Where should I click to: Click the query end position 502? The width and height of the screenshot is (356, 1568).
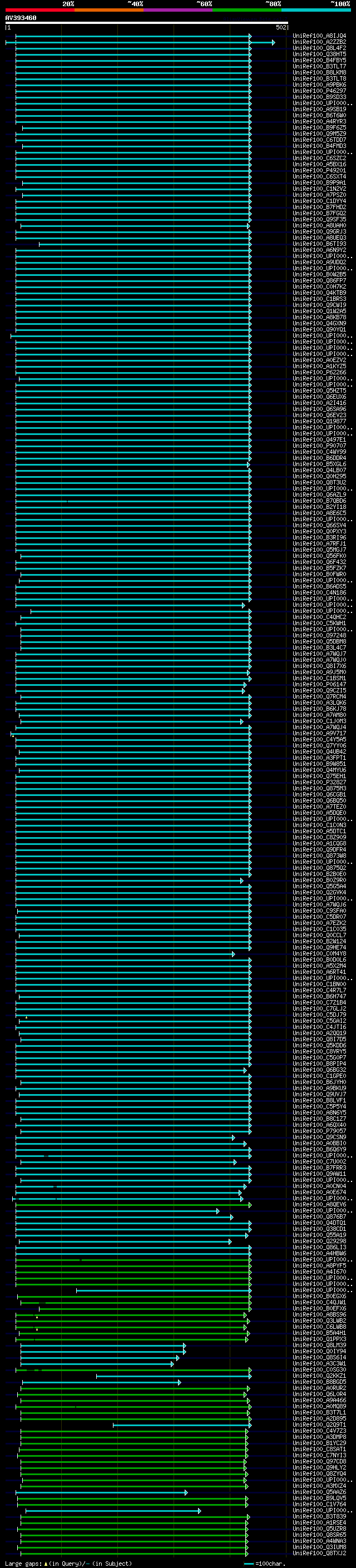pyautogui.click(x=280, y=27)
